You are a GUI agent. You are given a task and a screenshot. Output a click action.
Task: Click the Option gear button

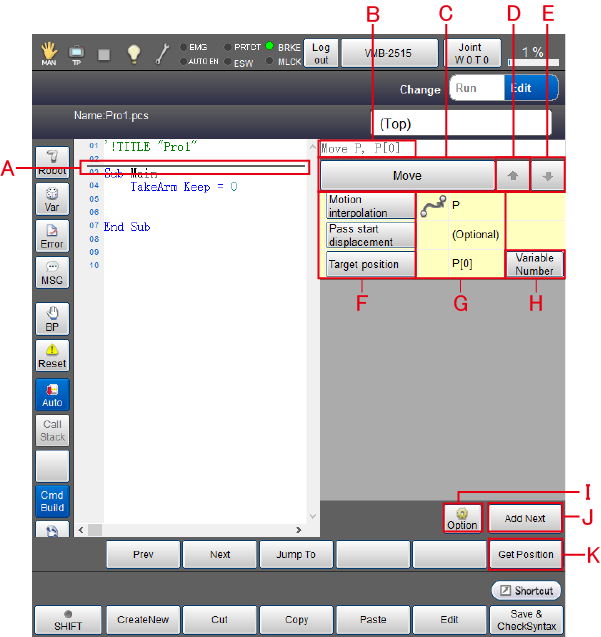(x=462, y=518)
